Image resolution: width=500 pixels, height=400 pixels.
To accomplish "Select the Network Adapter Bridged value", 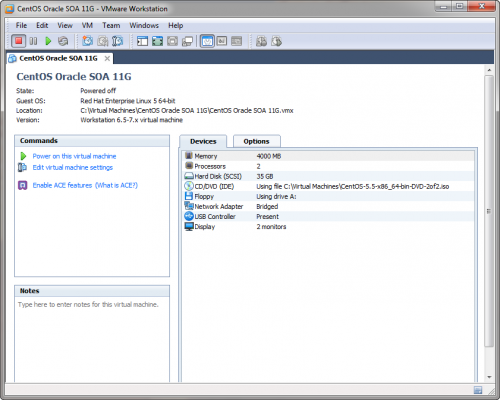I will click(267, 206).
